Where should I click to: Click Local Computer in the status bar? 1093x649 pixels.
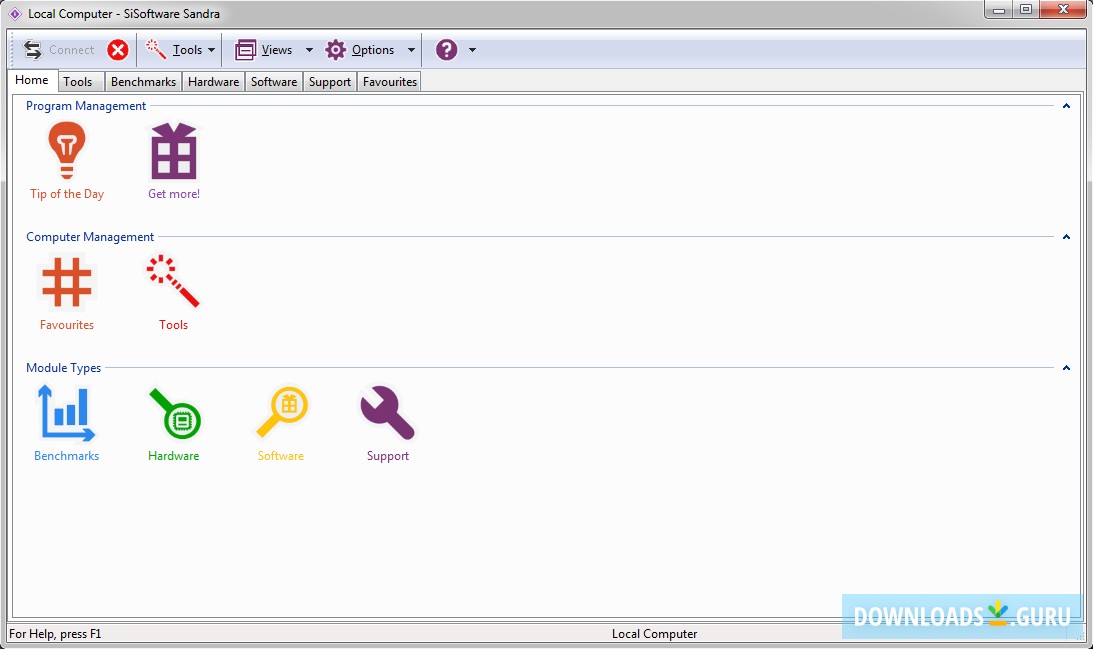point(655,633)
